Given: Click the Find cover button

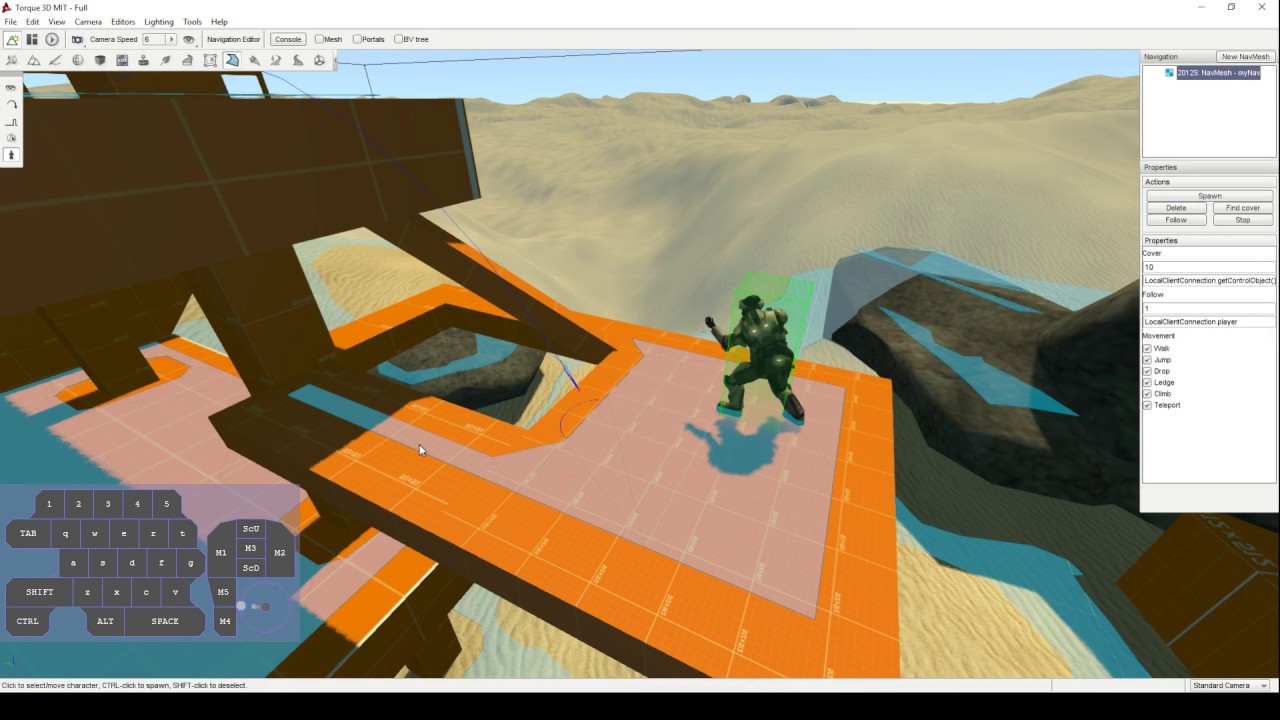Looking at the screenshot, I should [x=1243, y=208].
